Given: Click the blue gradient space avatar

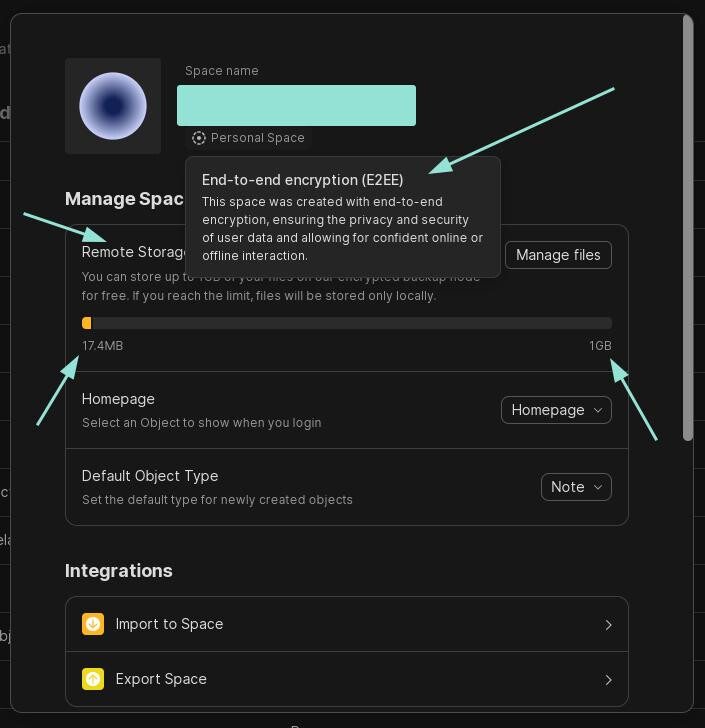Looking at the screenshot, I should [x=113, y=106].
